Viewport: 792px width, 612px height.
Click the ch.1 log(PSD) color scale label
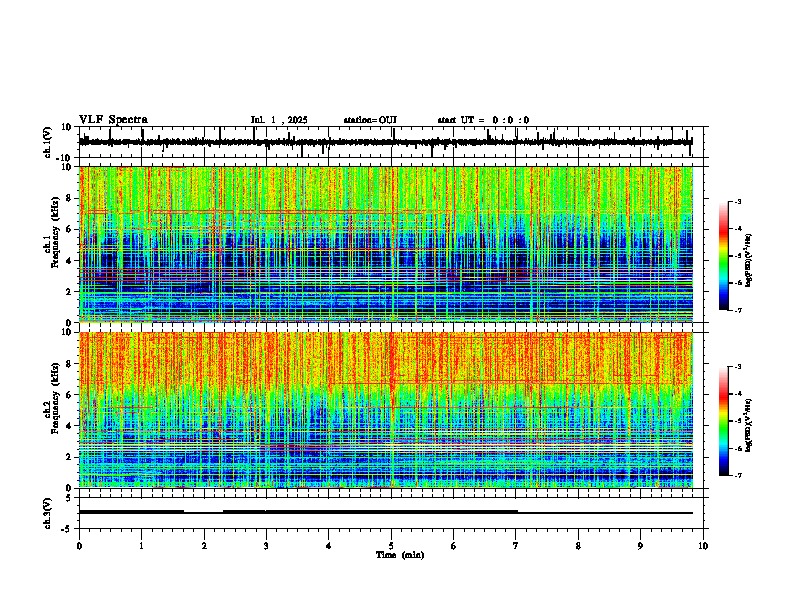tap(749, 261)
